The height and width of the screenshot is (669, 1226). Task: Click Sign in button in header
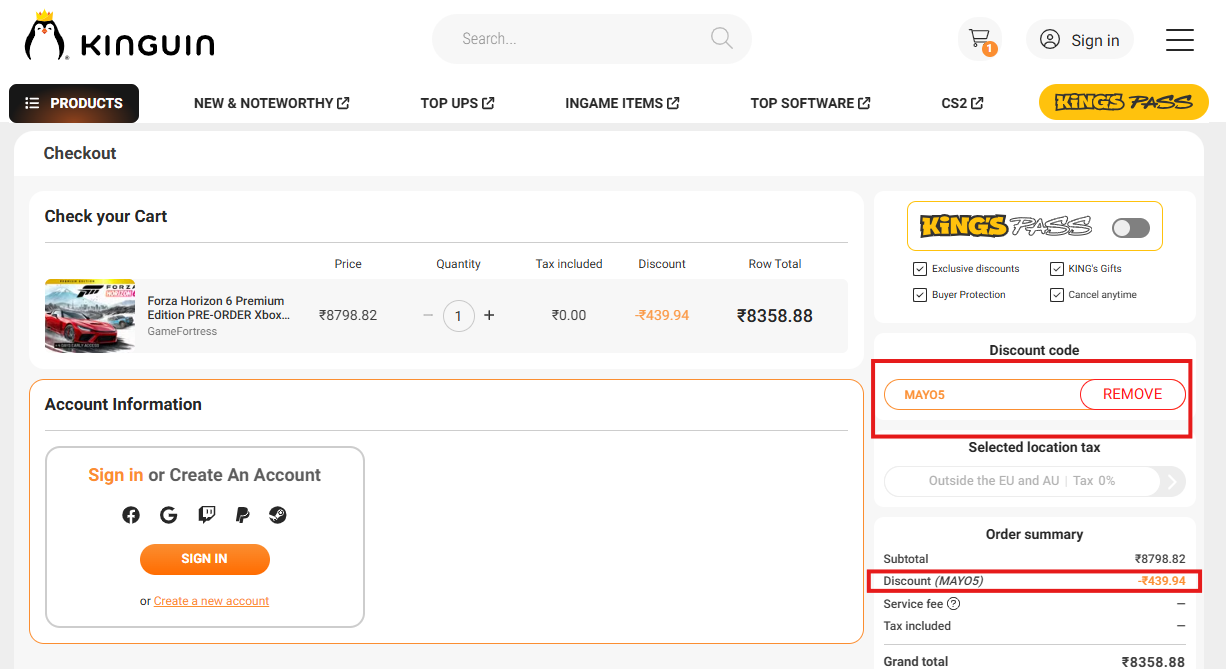pyautogui.click(x=1080, y=39)
